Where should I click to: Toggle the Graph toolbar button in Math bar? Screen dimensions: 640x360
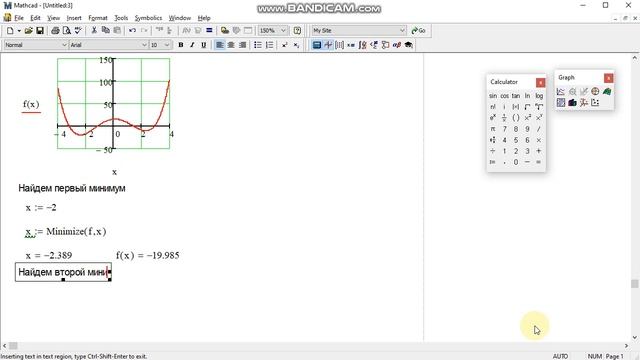(x=328, y=45)
